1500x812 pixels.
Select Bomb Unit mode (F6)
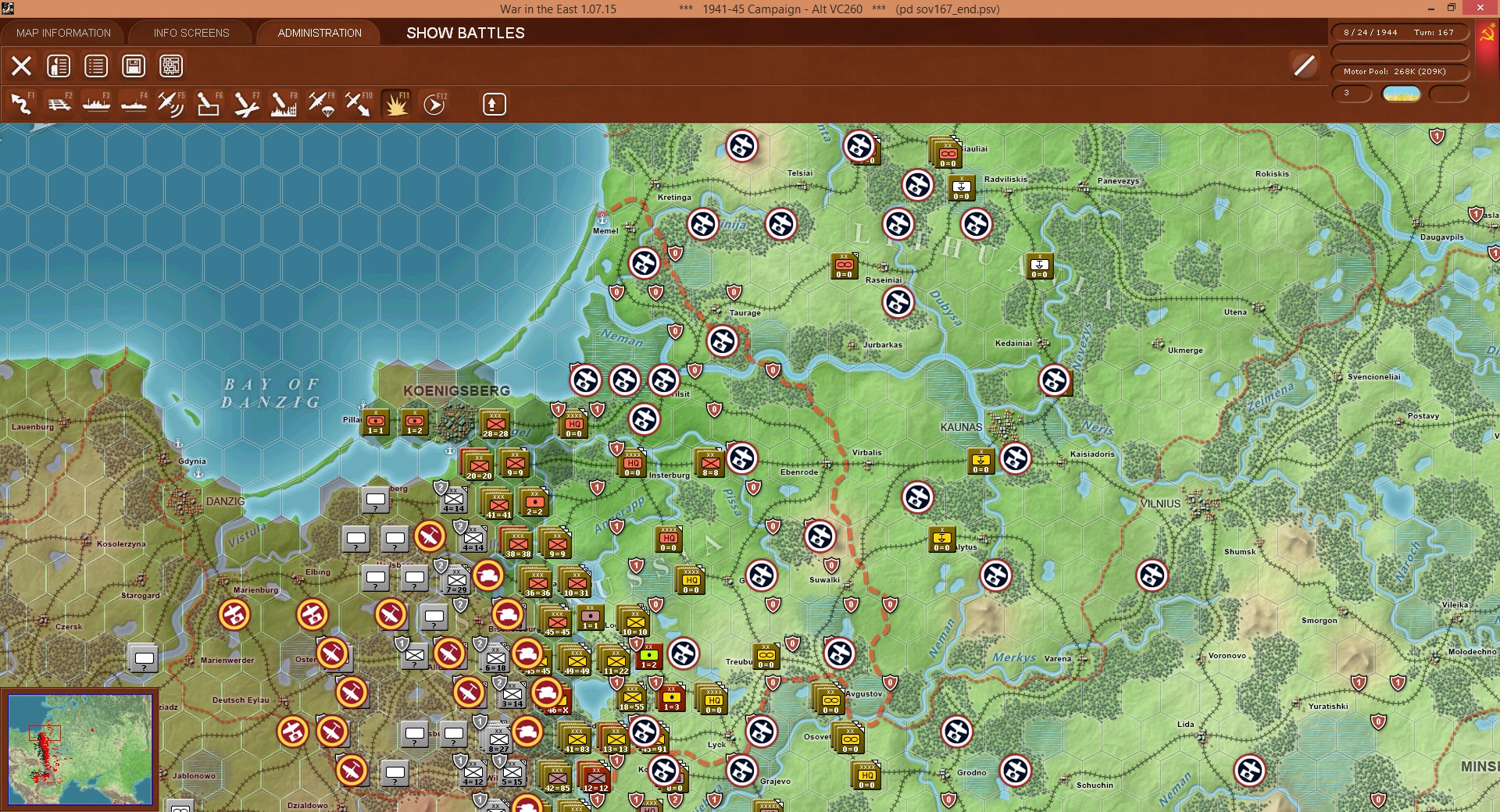209,104
